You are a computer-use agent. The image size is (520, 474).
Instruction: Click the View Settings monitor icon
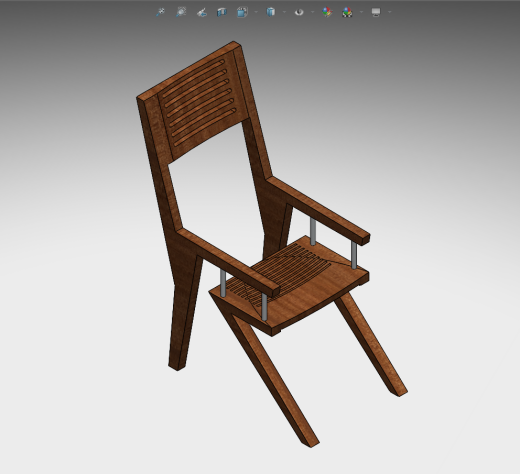pos(376,12)
